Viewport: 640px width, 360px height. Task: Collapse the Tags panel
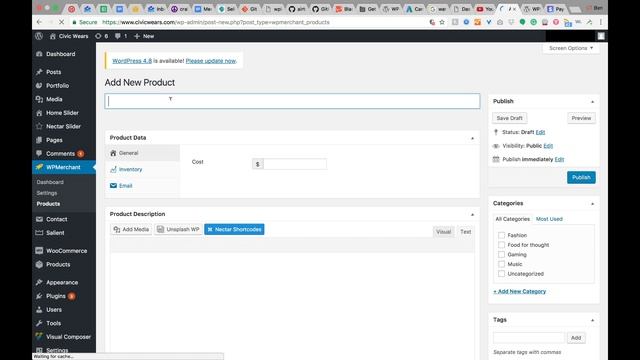coord(592,320)
